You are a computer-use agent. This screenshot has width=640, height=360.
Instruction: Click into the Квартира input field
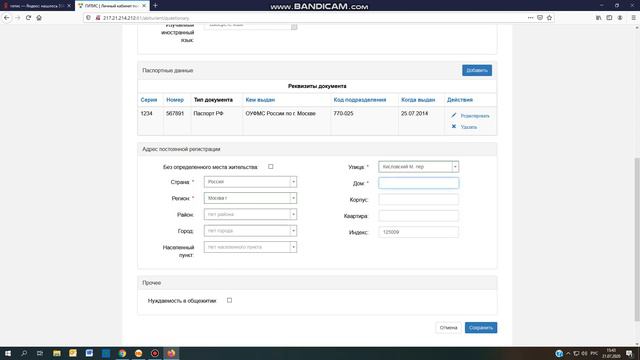tap(418, 216)
